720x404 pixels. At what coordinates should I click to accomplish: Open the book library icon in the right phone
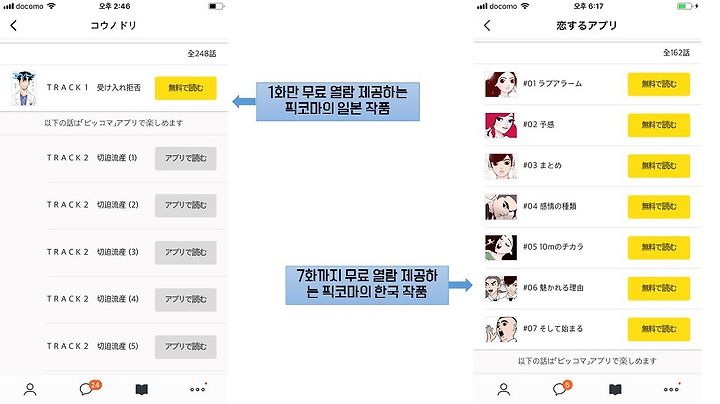coord(615,390)
